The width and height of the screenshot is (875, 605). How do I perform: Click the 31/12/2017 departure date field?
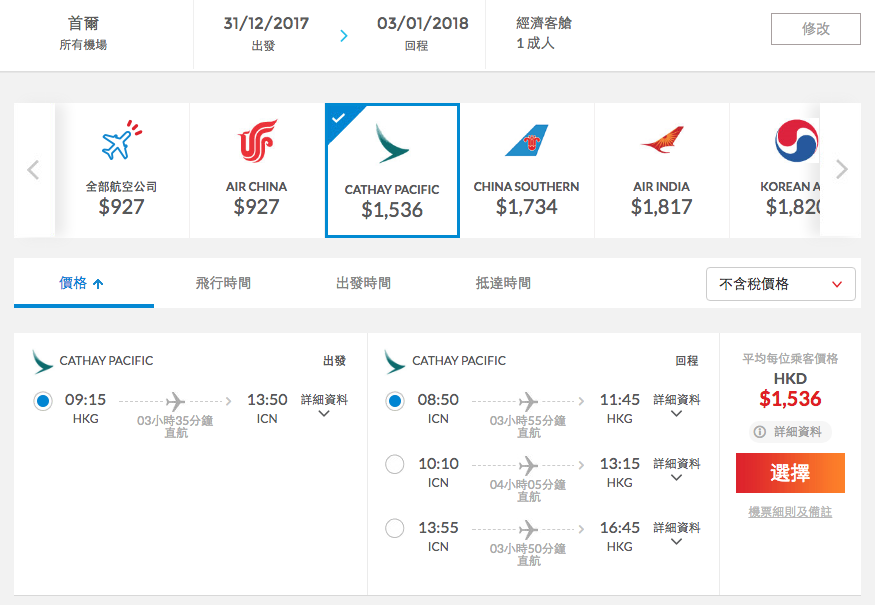[x=266, y=33]
